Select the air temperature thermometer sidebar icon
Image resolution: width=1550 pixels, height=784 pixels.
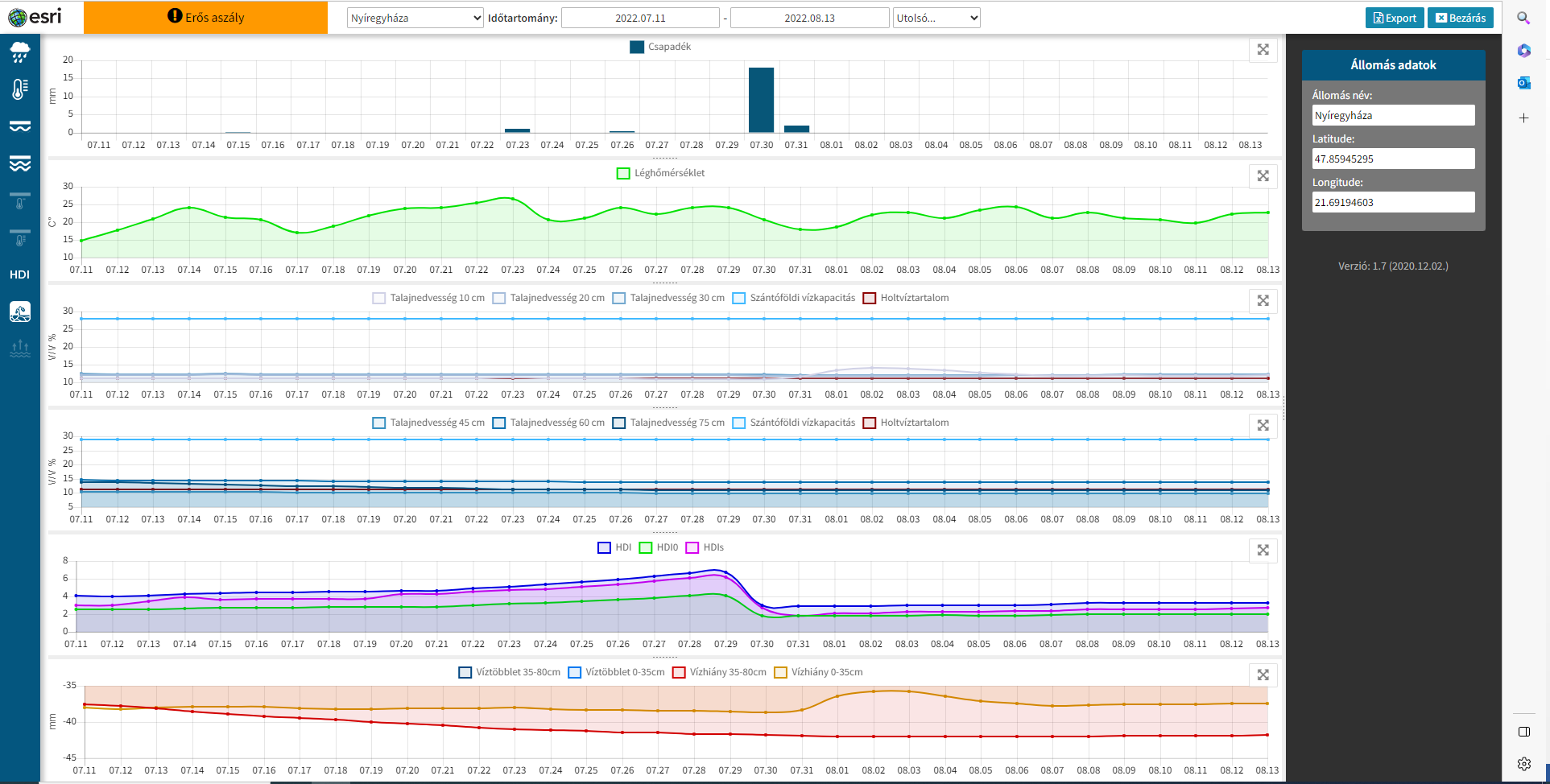click(x=20, y=89)
